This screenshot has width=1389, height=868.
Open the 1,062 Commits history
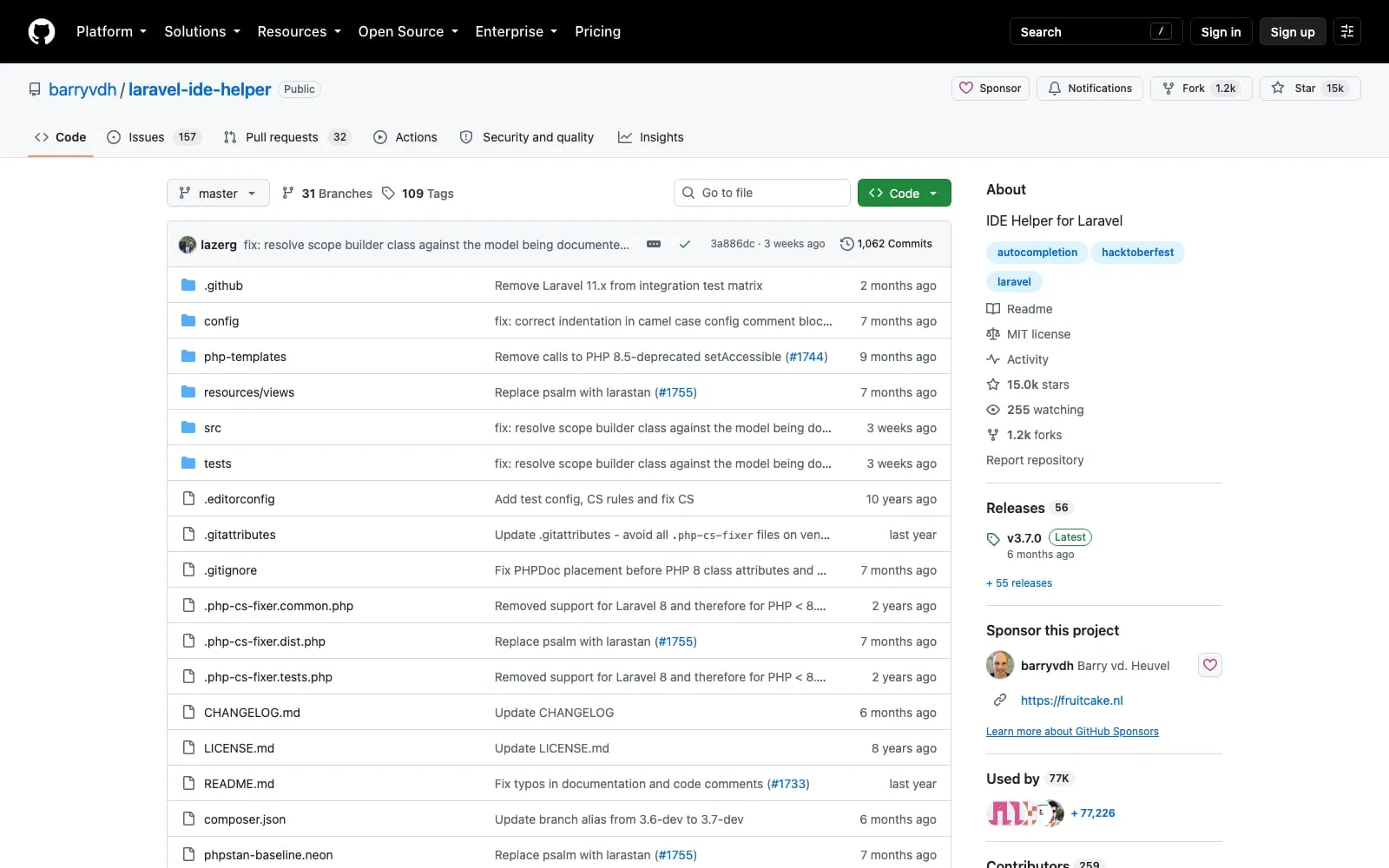[886, 244]
